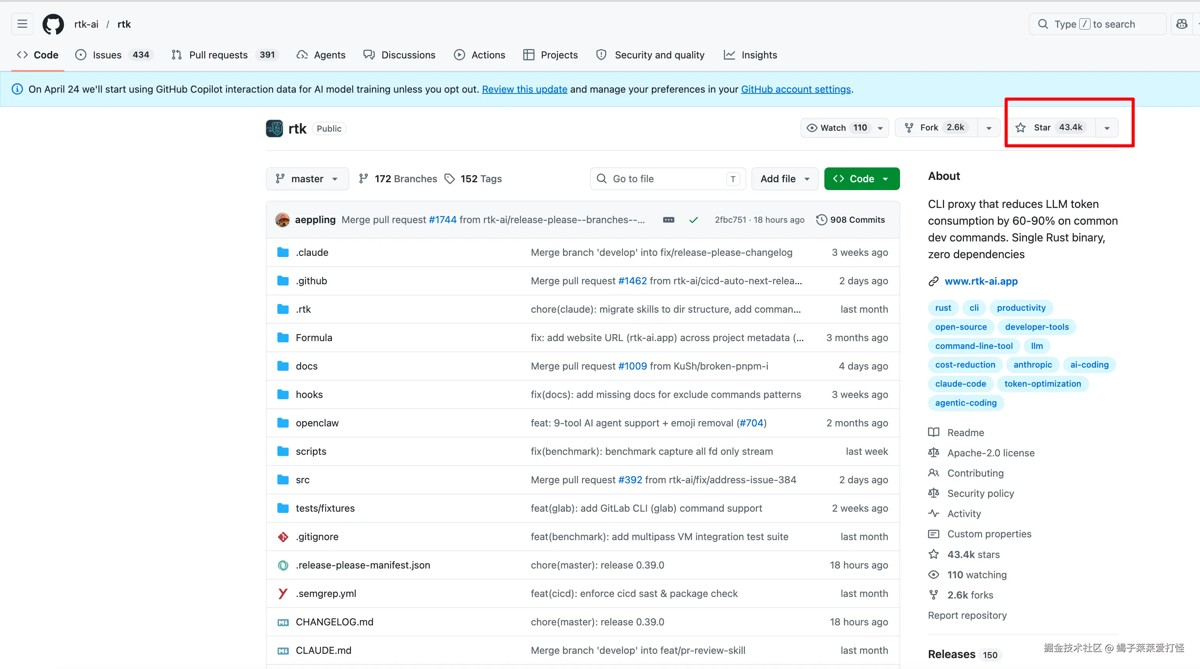Star the rtk repository

pos(1050,128)
